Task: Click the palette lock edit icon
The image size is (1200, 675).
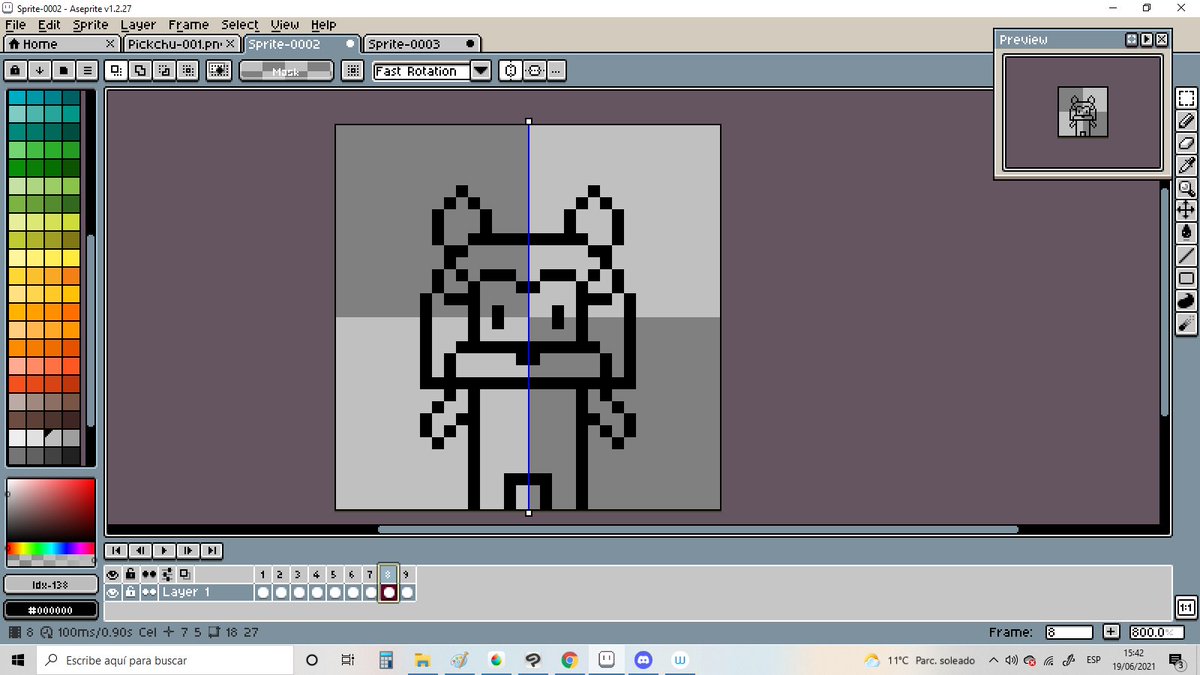Action: 15,71
